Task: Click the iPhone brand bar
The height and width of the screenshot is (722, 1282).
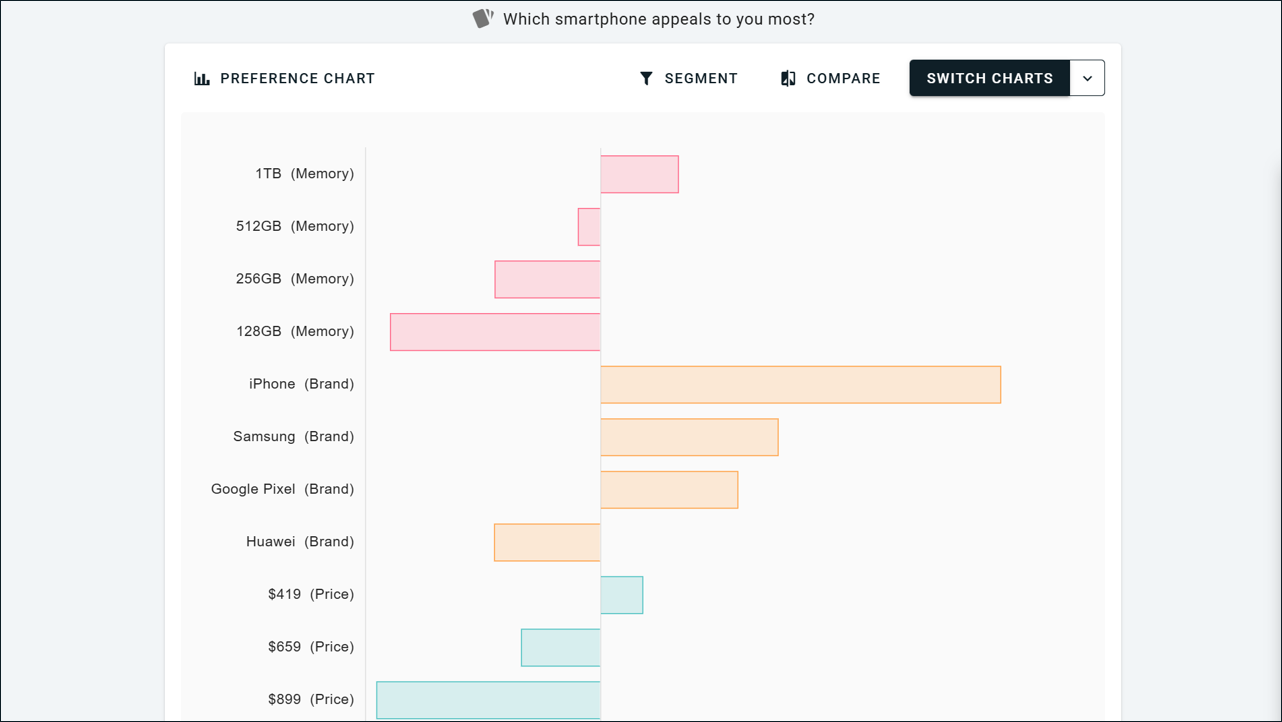Action: pyautogui.click(x=800, y=384)
